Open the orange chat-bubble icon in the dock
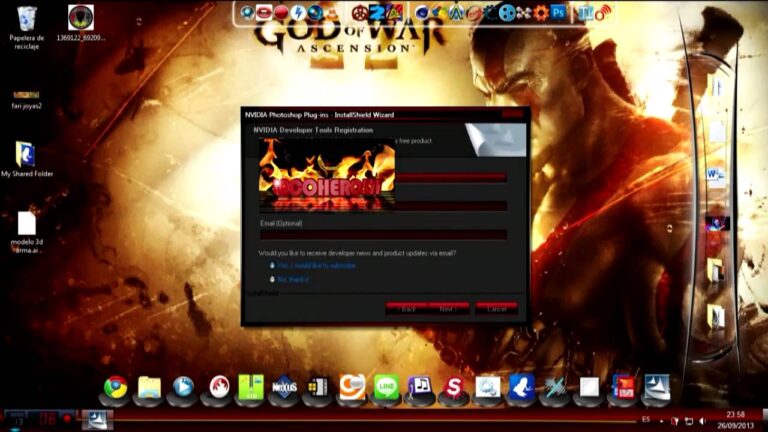 click(352, 387)
